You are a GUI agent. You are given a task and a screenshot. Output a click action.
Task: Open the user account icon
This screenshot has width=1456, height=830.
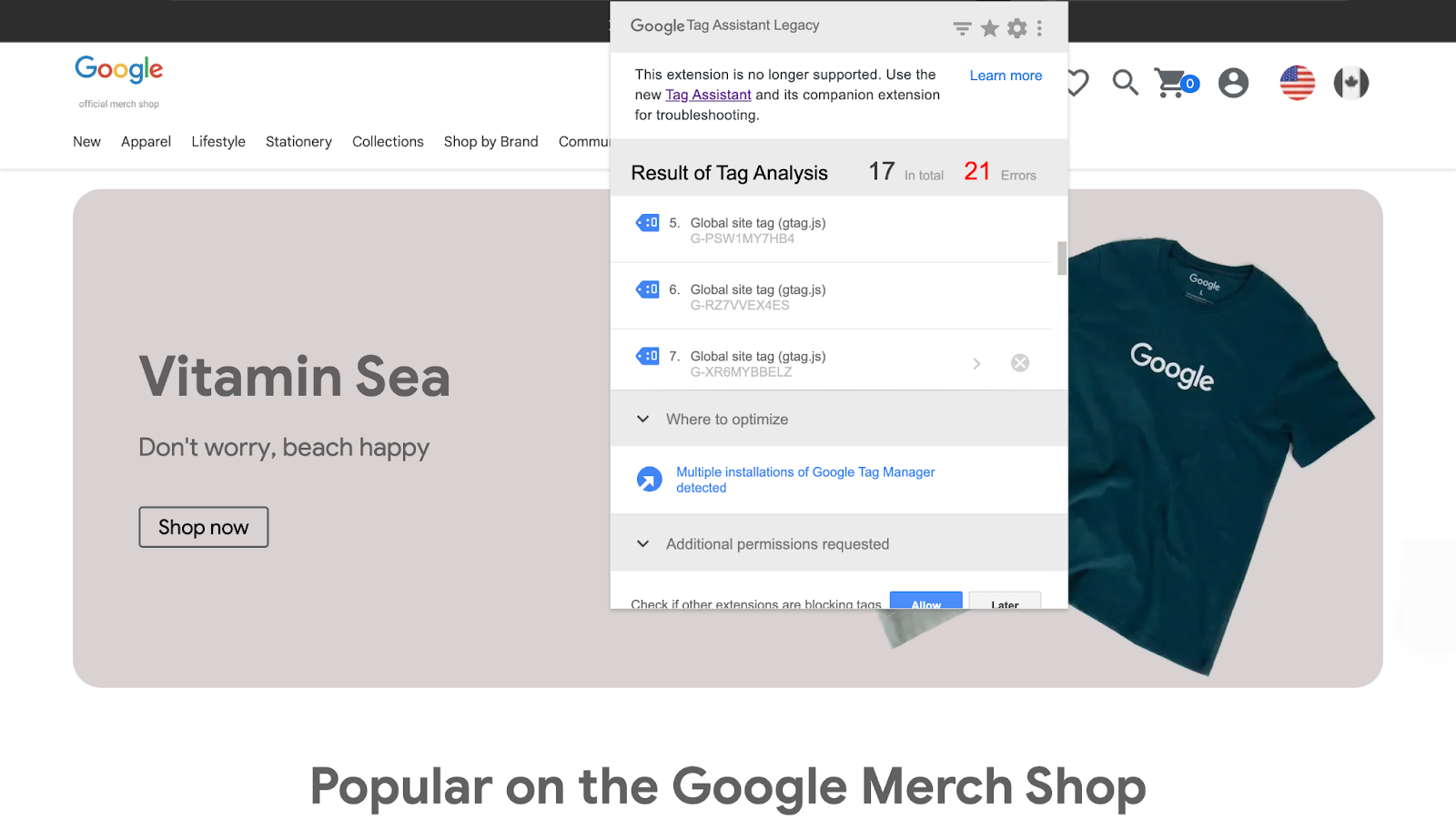1233,83
